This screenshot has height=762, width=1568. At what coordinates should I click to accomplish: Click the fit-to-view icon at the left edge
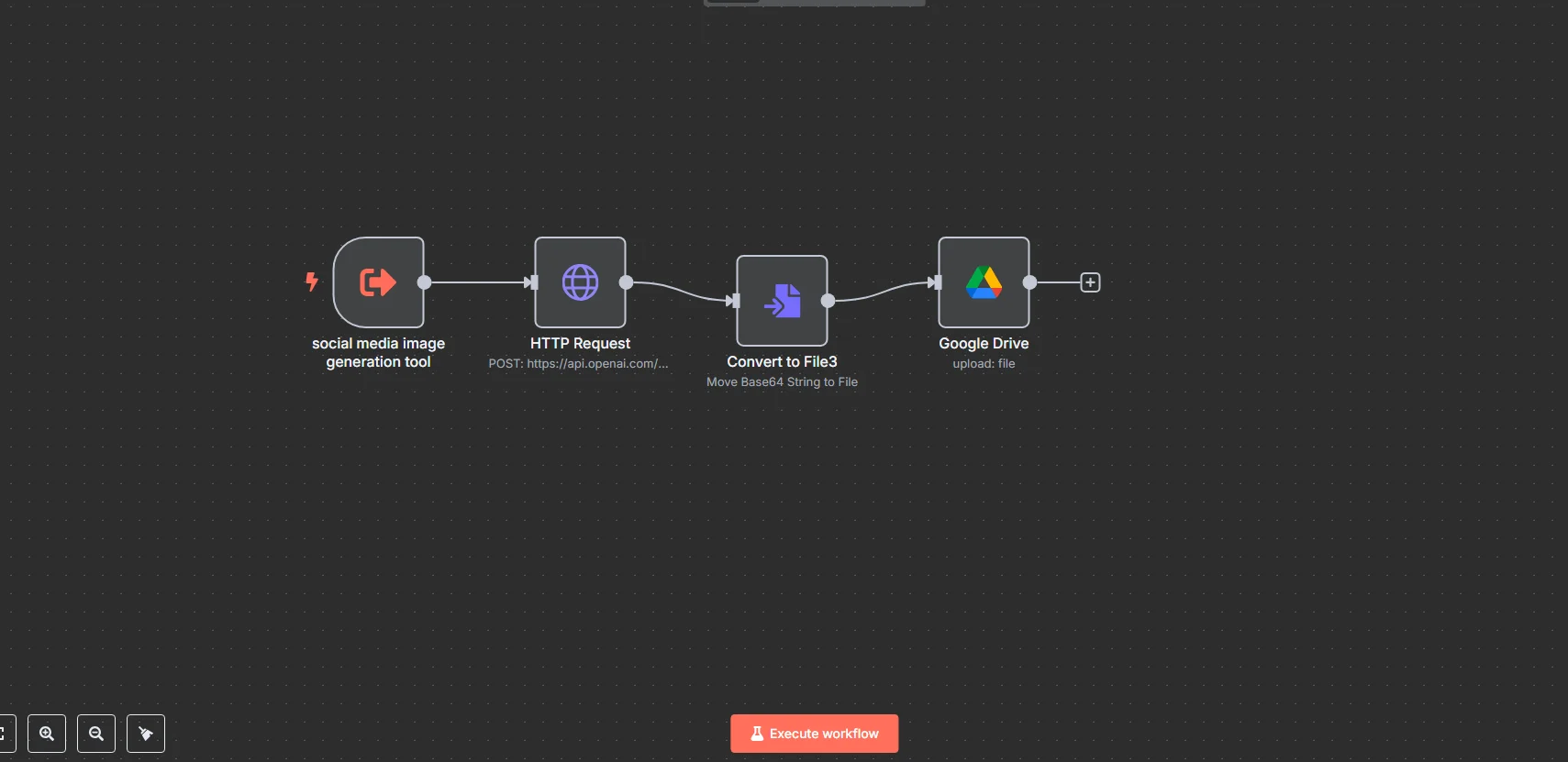[x=6, y=734]
